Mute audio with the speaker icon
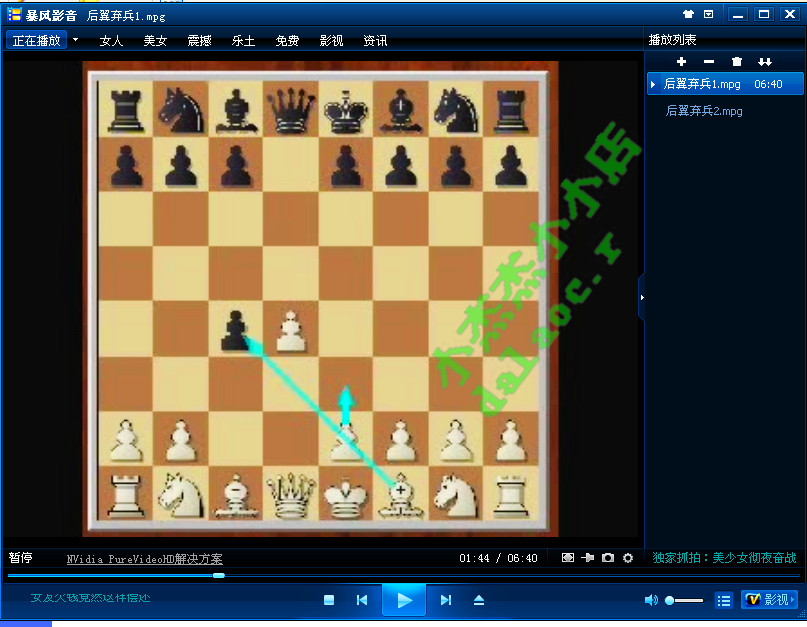 pyautogui.click(x=651, y=600)
